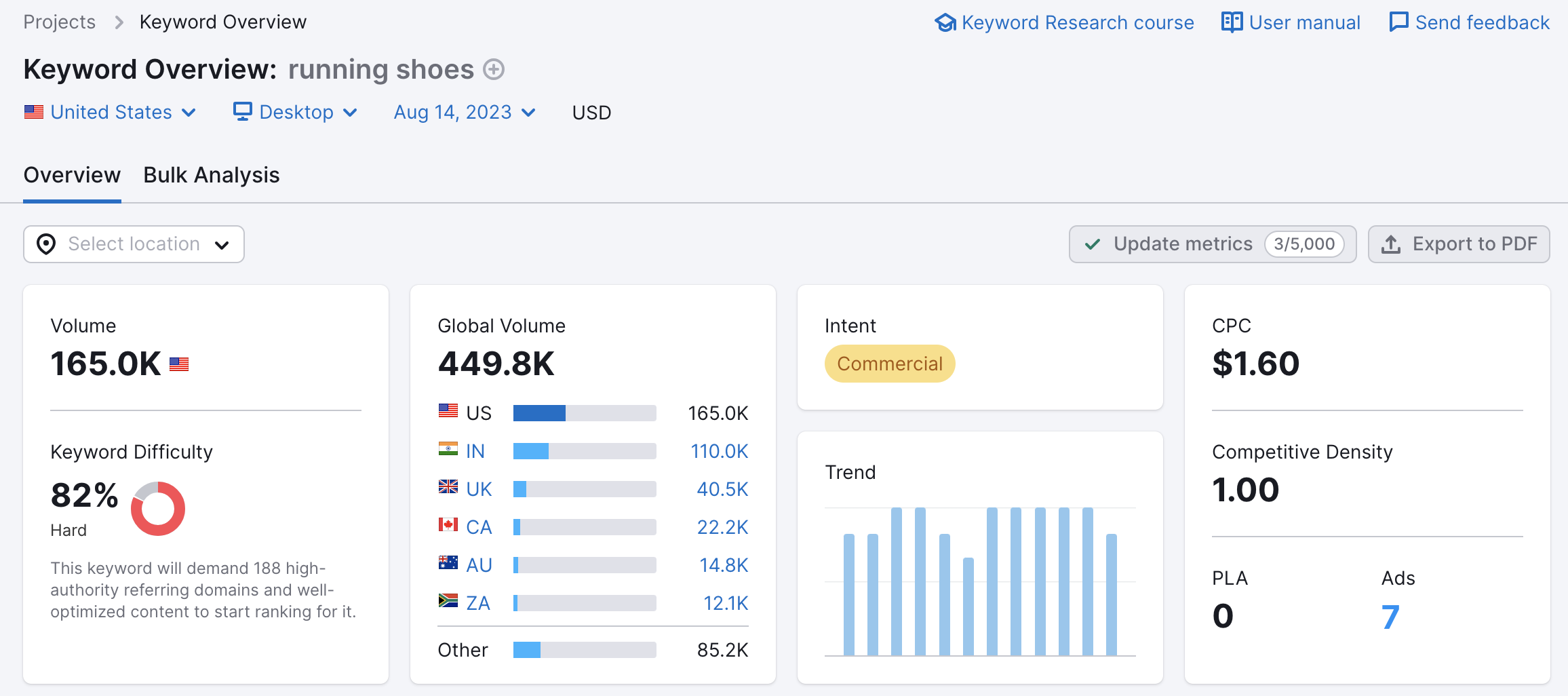Viewport: 1568px width, 696px height.
Task: Click the Export to PDF upload icon
Action: tap(1391, 244)
